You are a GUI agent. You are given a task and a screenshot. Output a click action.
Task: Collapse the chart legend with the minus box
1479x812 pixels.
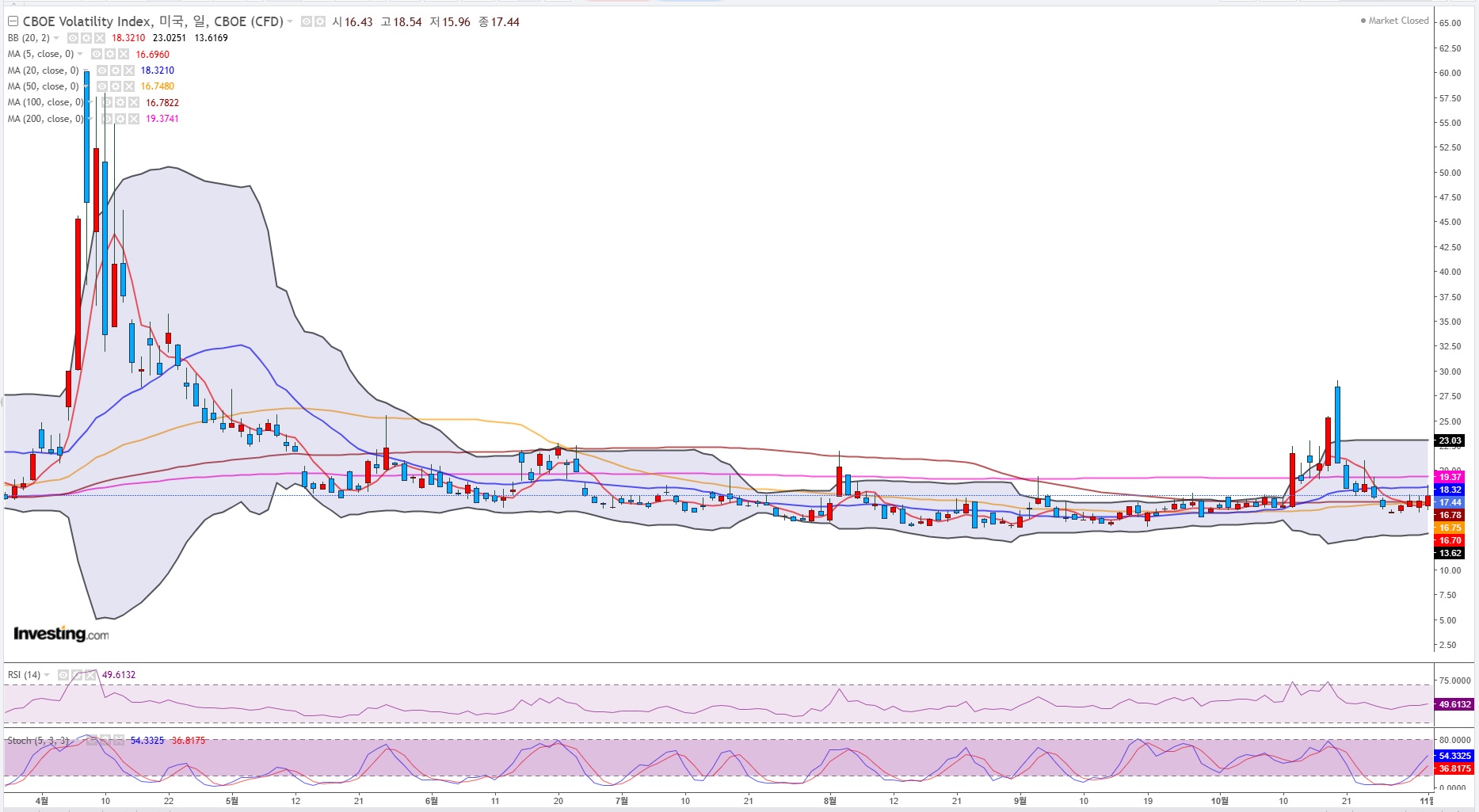[13, 21]
